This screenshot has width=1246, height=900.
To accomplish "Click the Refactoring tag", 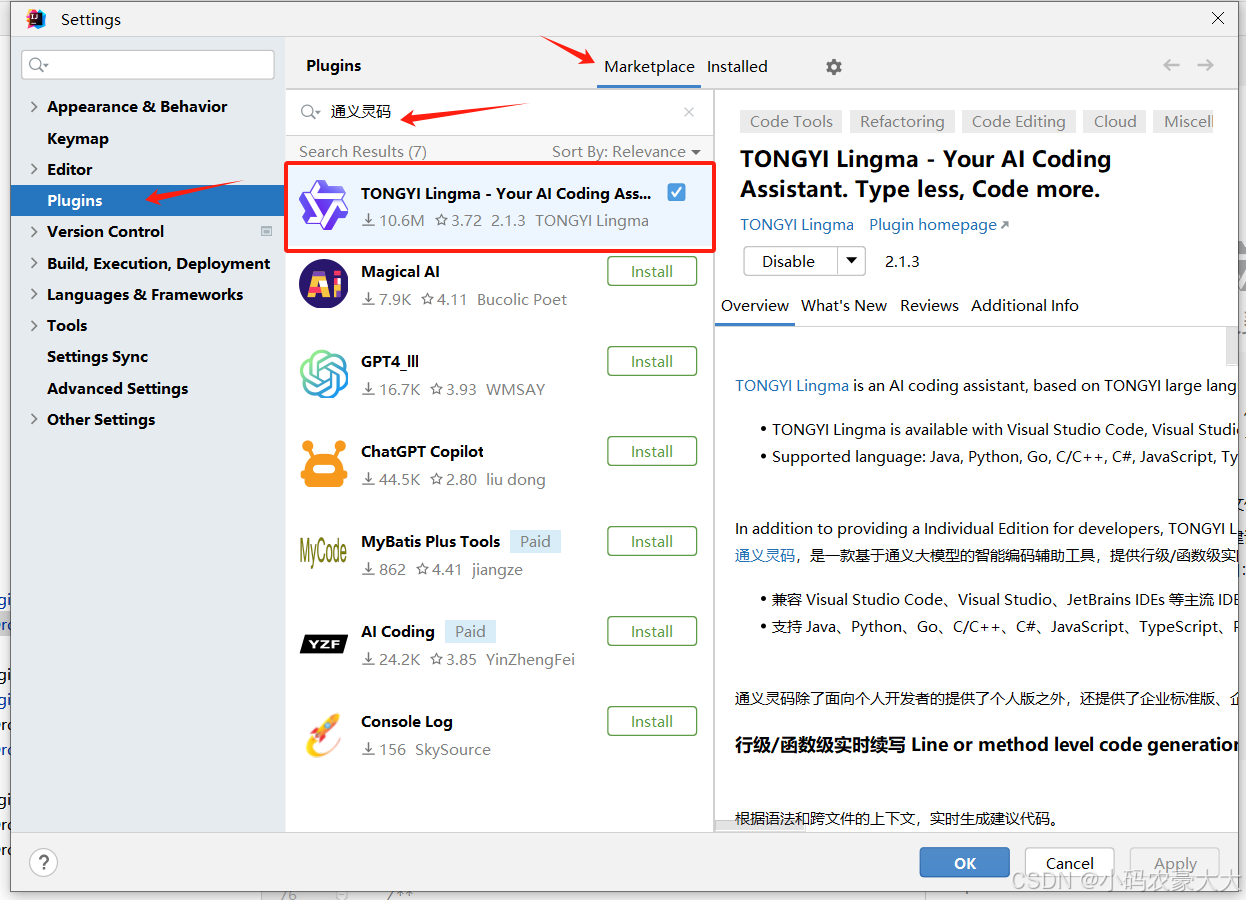I will (x=902, y=121).
